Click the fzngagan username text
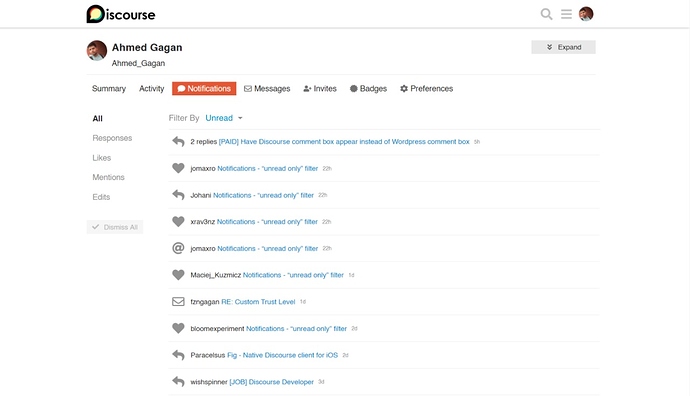 coord(205,302)
